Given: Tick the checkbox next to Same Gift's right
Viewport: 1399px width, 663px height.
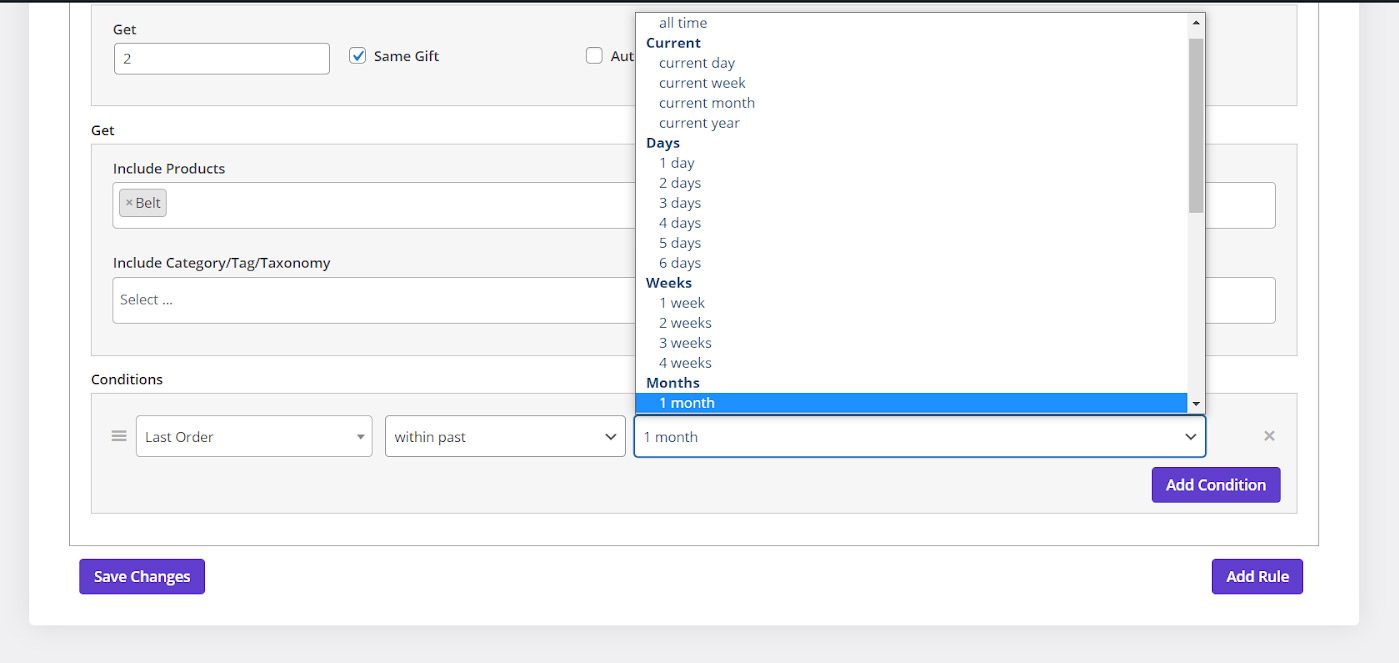Looking at the screenshot, I should (x=594, y=56).
